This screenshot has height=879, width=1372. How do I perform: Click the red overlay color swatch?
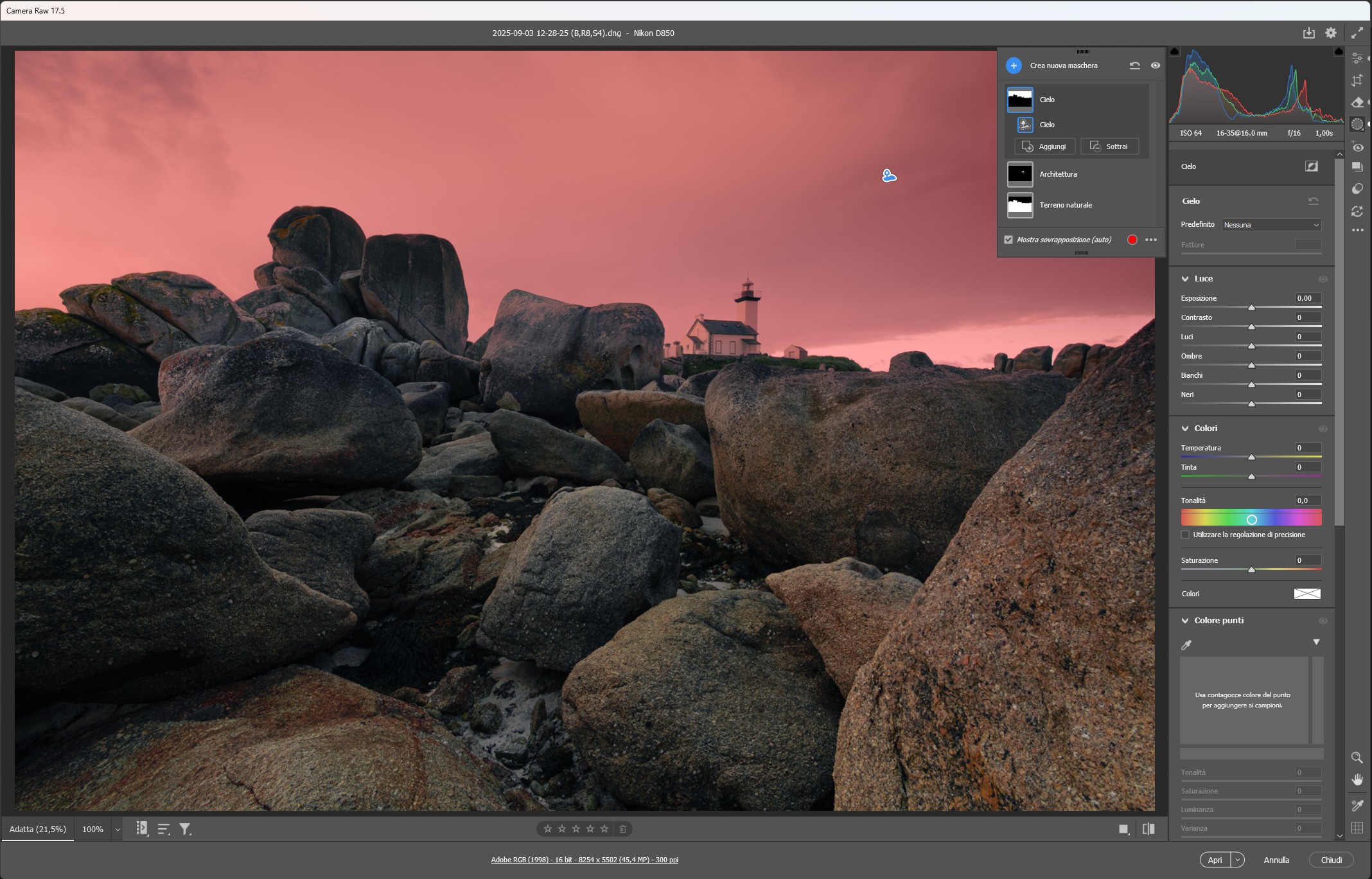[1132, 240]
